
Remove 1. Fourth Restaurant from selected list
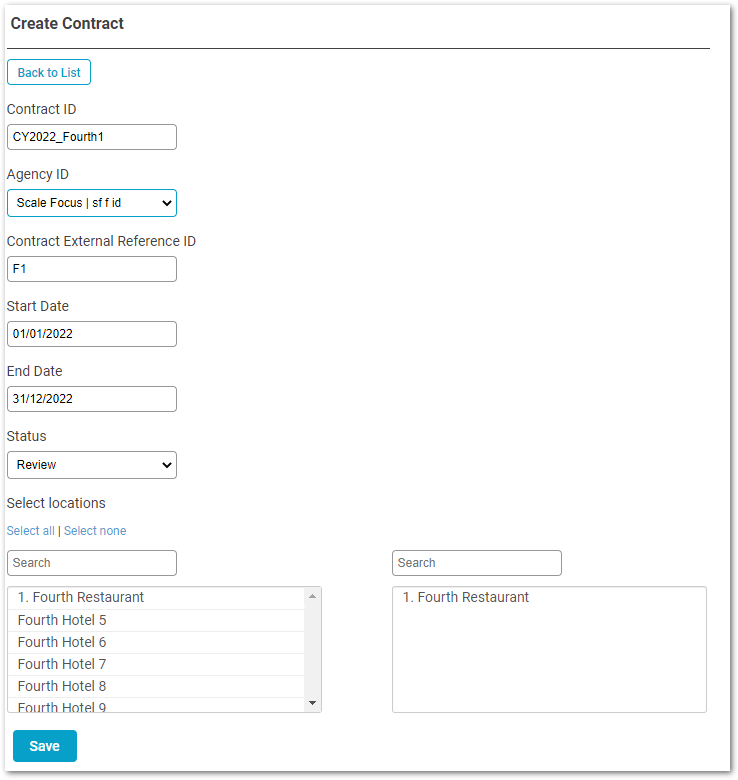click(x=466, y=598)
